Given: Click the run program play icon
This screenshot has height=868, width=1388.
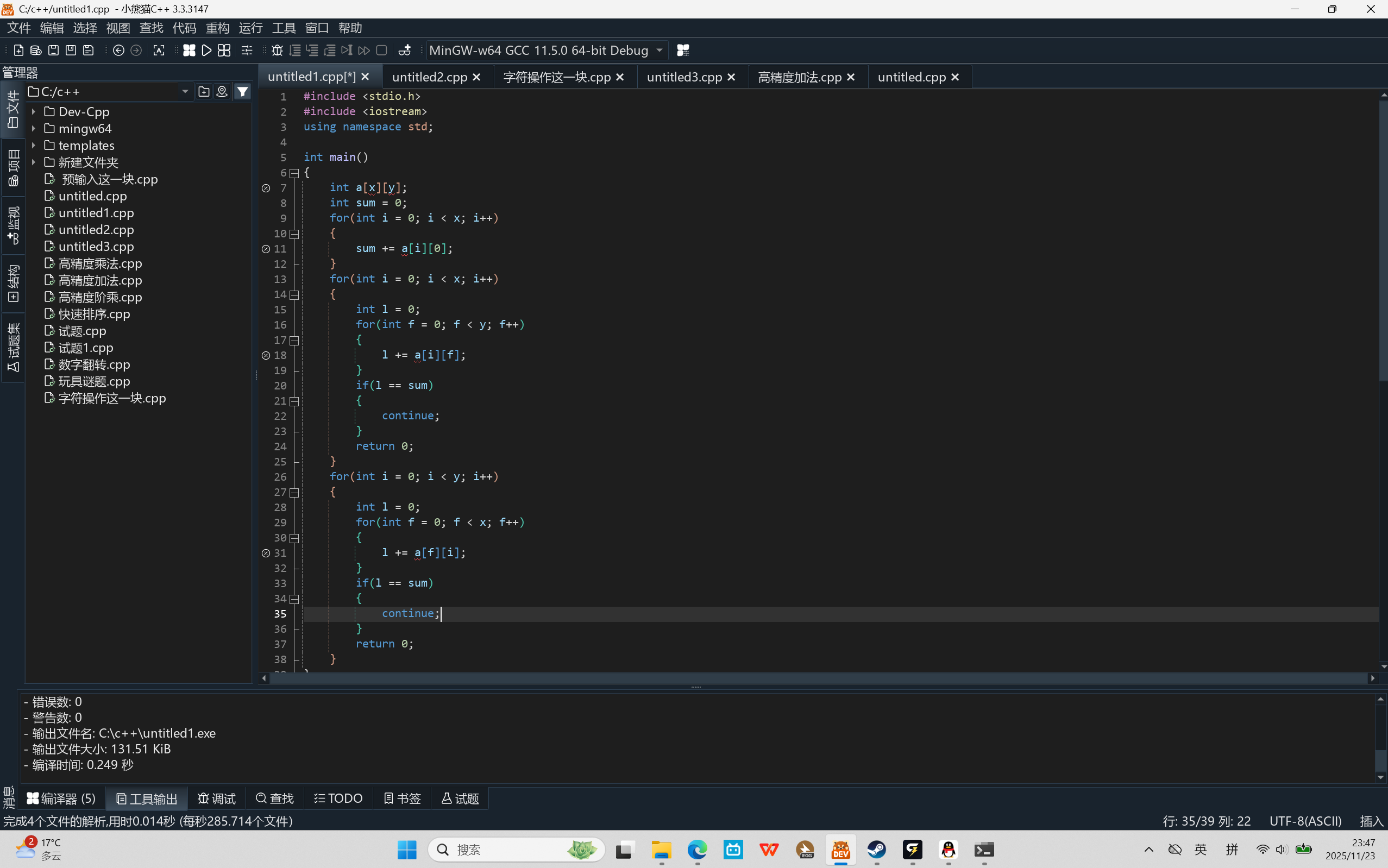Looking at the screenshot, I should tap(206, 51).
